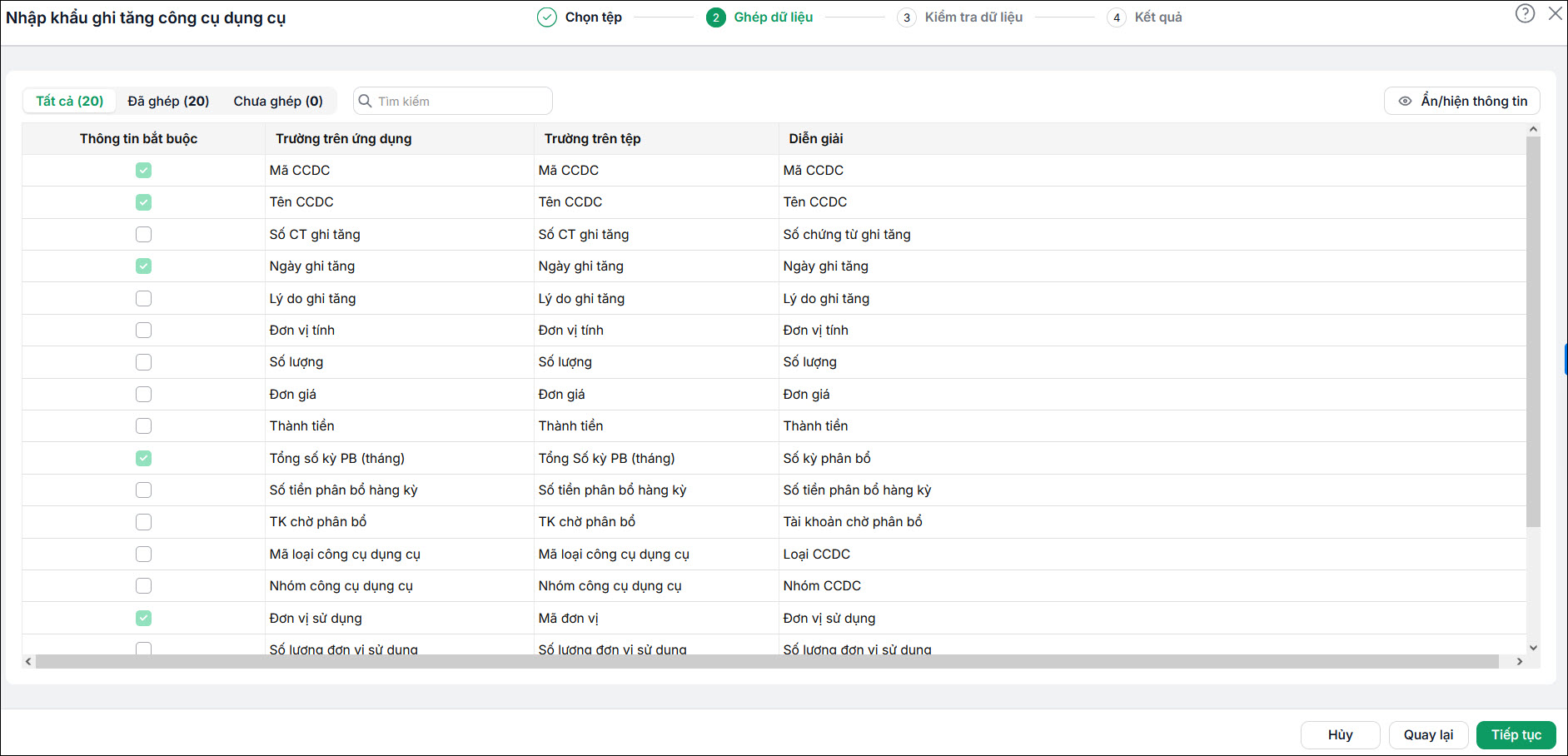Viewport: 1568px width, 756px height.
Task: Check the Đơn vị tính checkbox
Action: tap(143, 330)
